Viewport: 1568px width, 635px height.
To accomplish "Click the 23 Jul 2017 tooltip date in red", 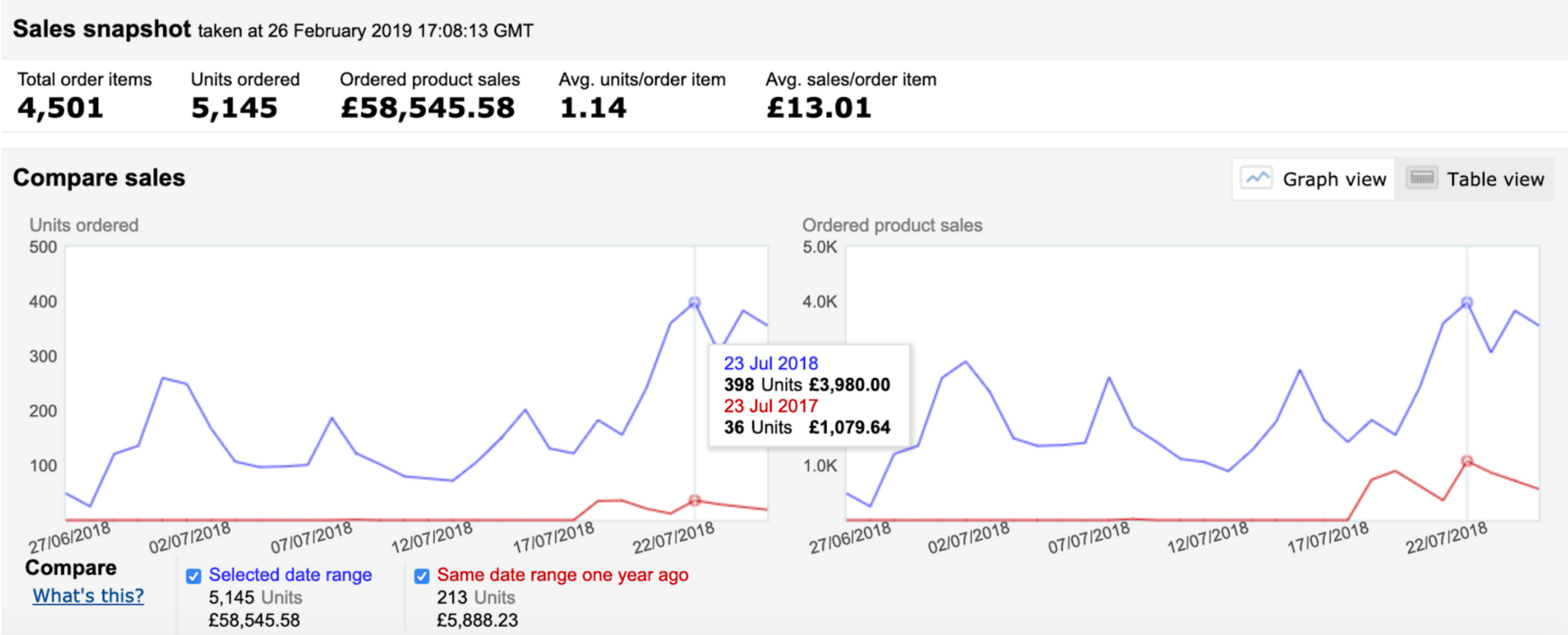I will coord(771,406).
